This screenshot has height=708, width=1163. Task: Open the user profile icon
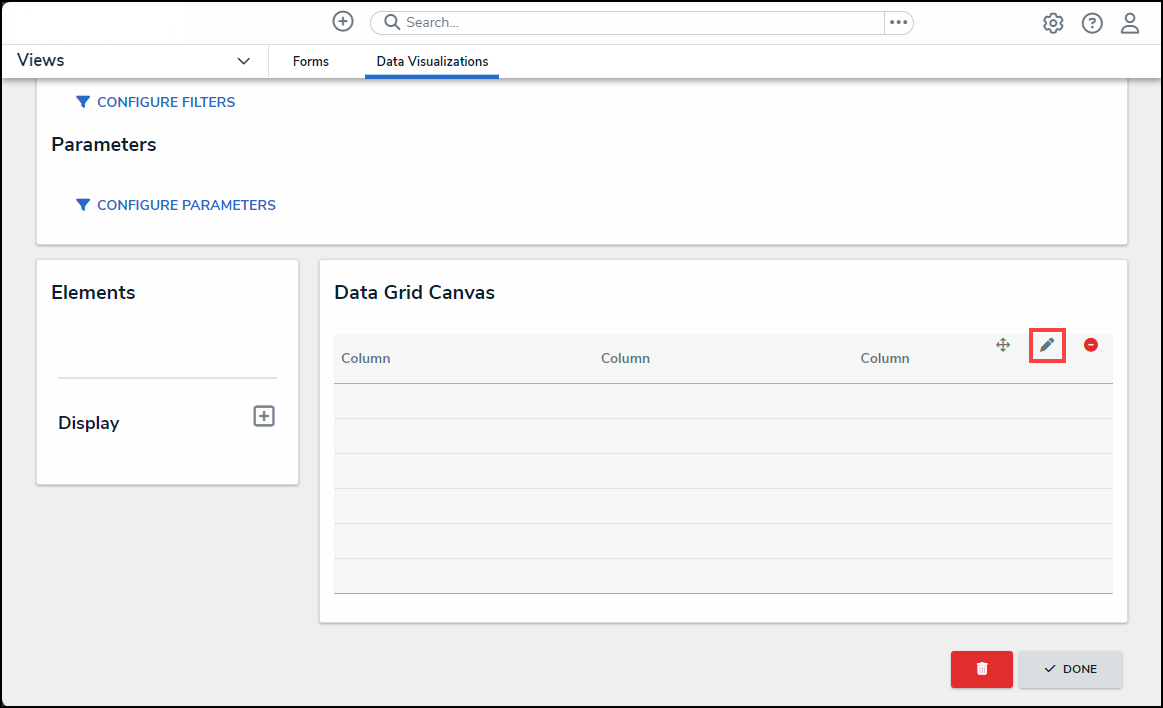[1130, 23]
